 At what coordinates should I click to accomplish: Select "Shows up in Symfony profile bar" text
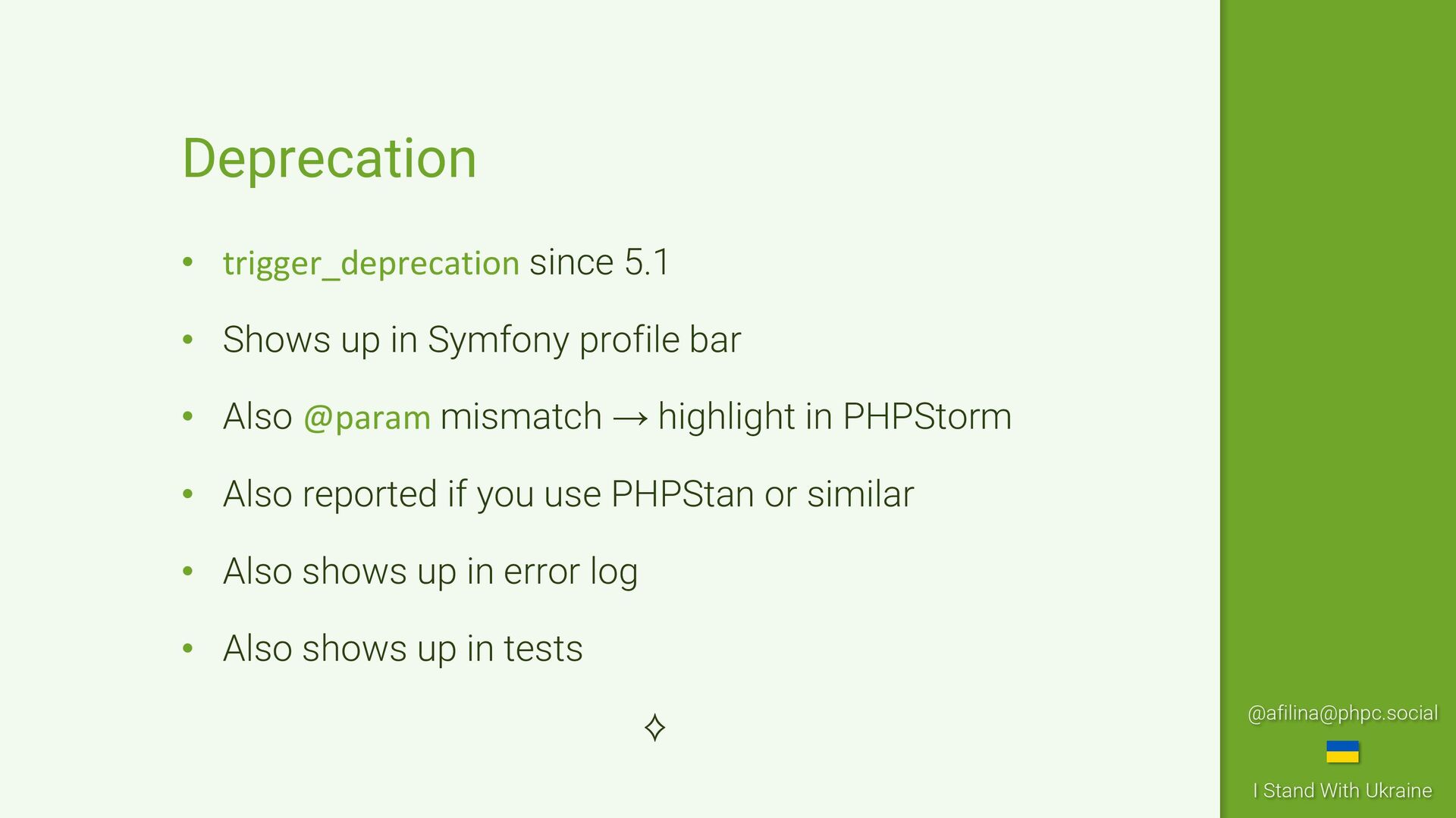482,340
